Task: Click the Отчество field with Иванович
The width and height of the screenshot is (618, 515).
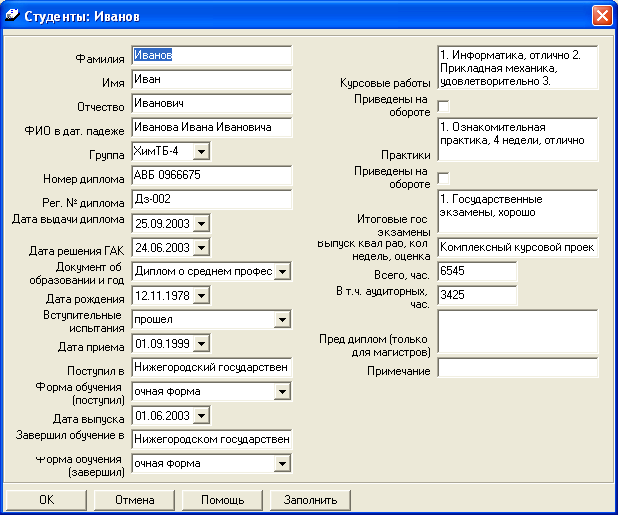Action: click(x=212, y=103)
